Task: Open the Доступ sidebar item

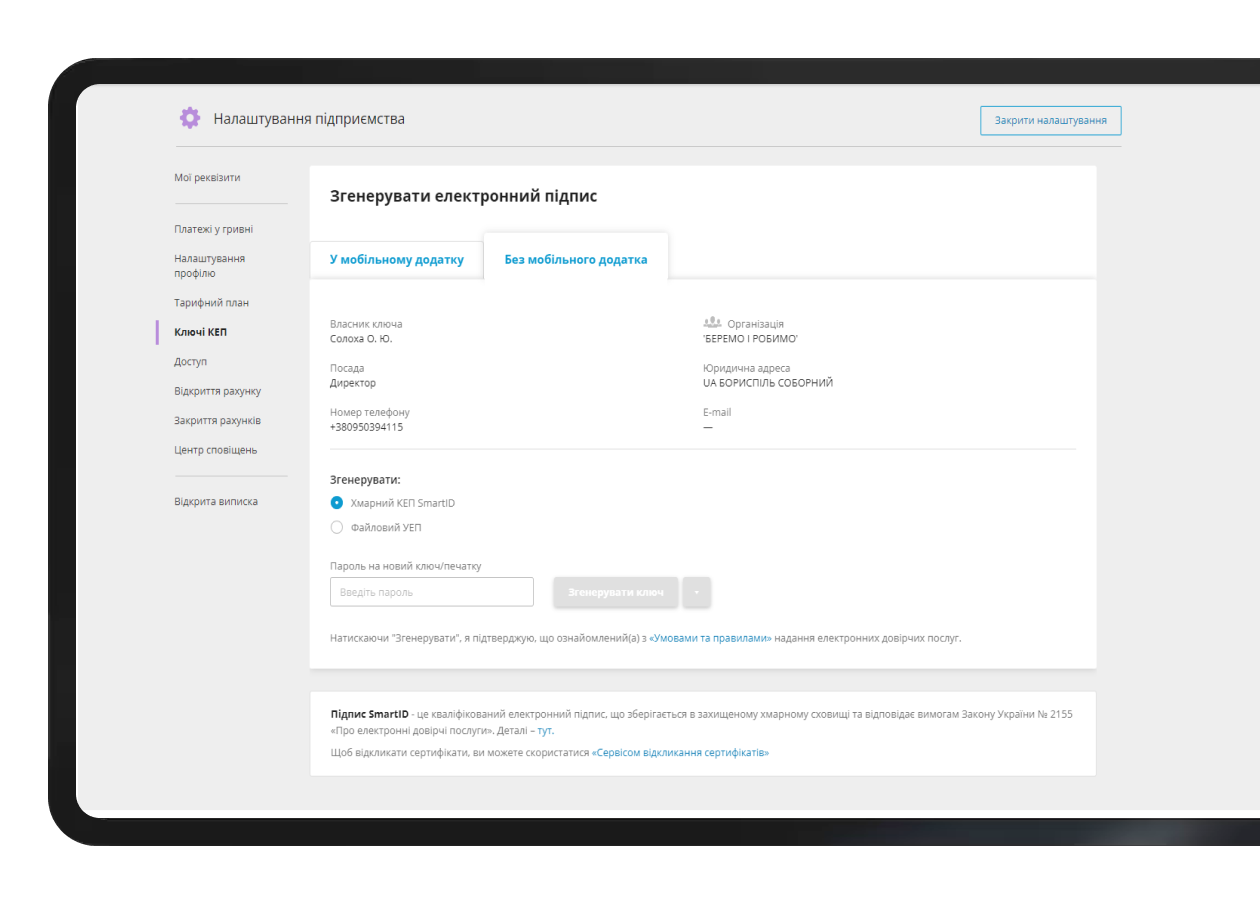Action: coord(190,362)
